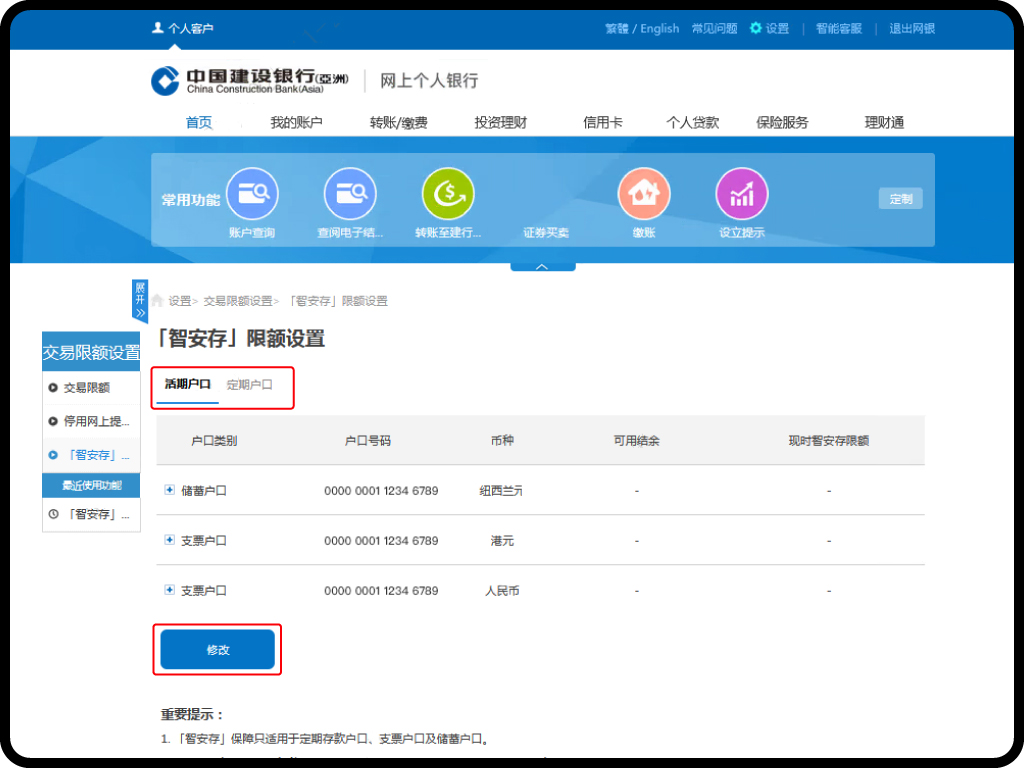The width and height of the screenshot is (1024, 768).
Task: Click the green 转账至建行 transfer icon
Action: point(448,194)
